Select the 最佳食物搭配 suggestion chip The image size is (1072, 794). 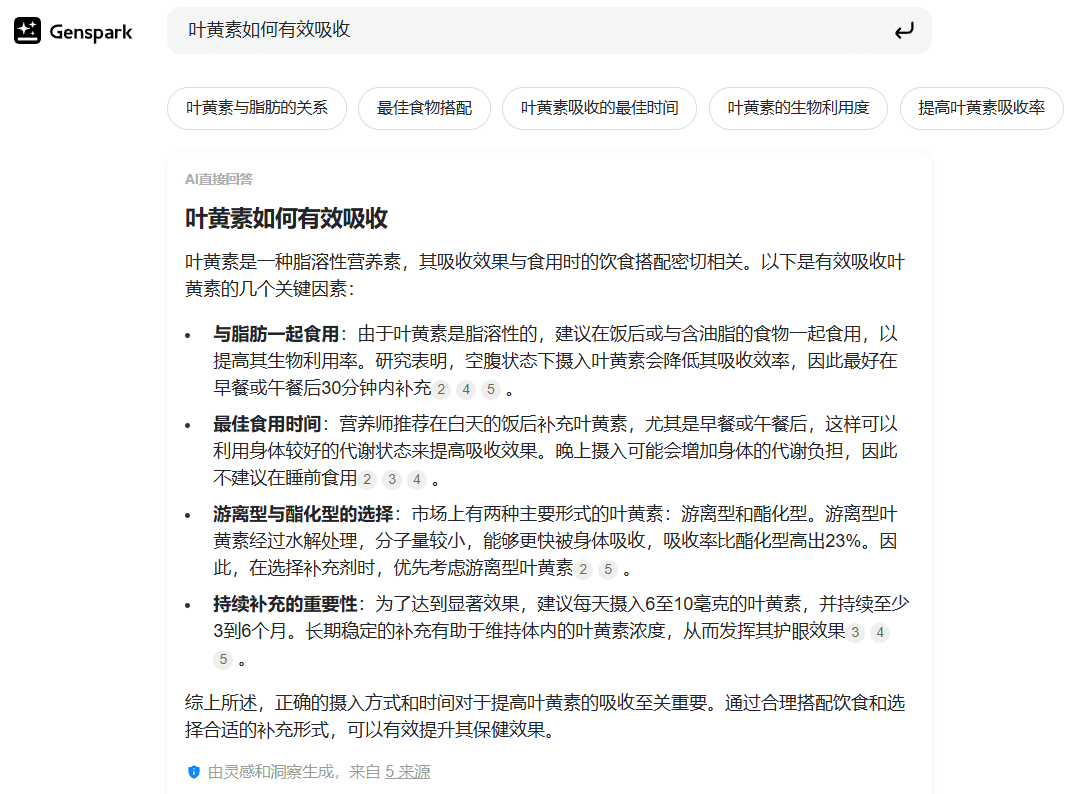pyautogui.click(x=425, y=108)
